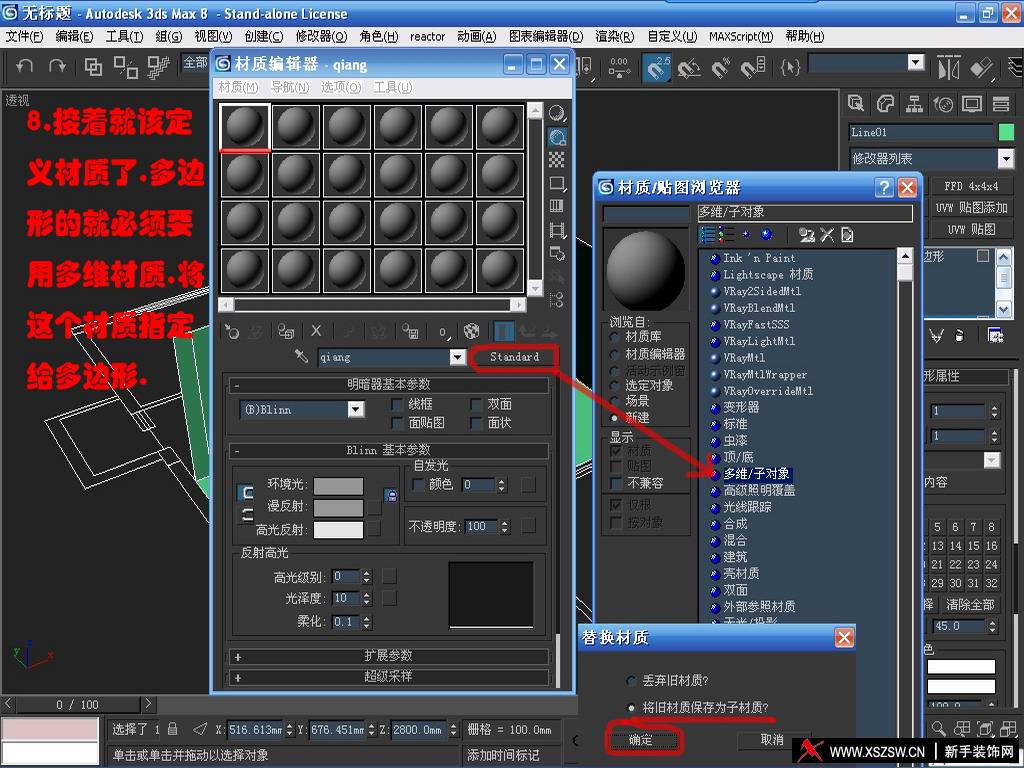Enable 面状 faceted checkbox
The height and width of the screenshot is (768, 1024).
(476, 423)
